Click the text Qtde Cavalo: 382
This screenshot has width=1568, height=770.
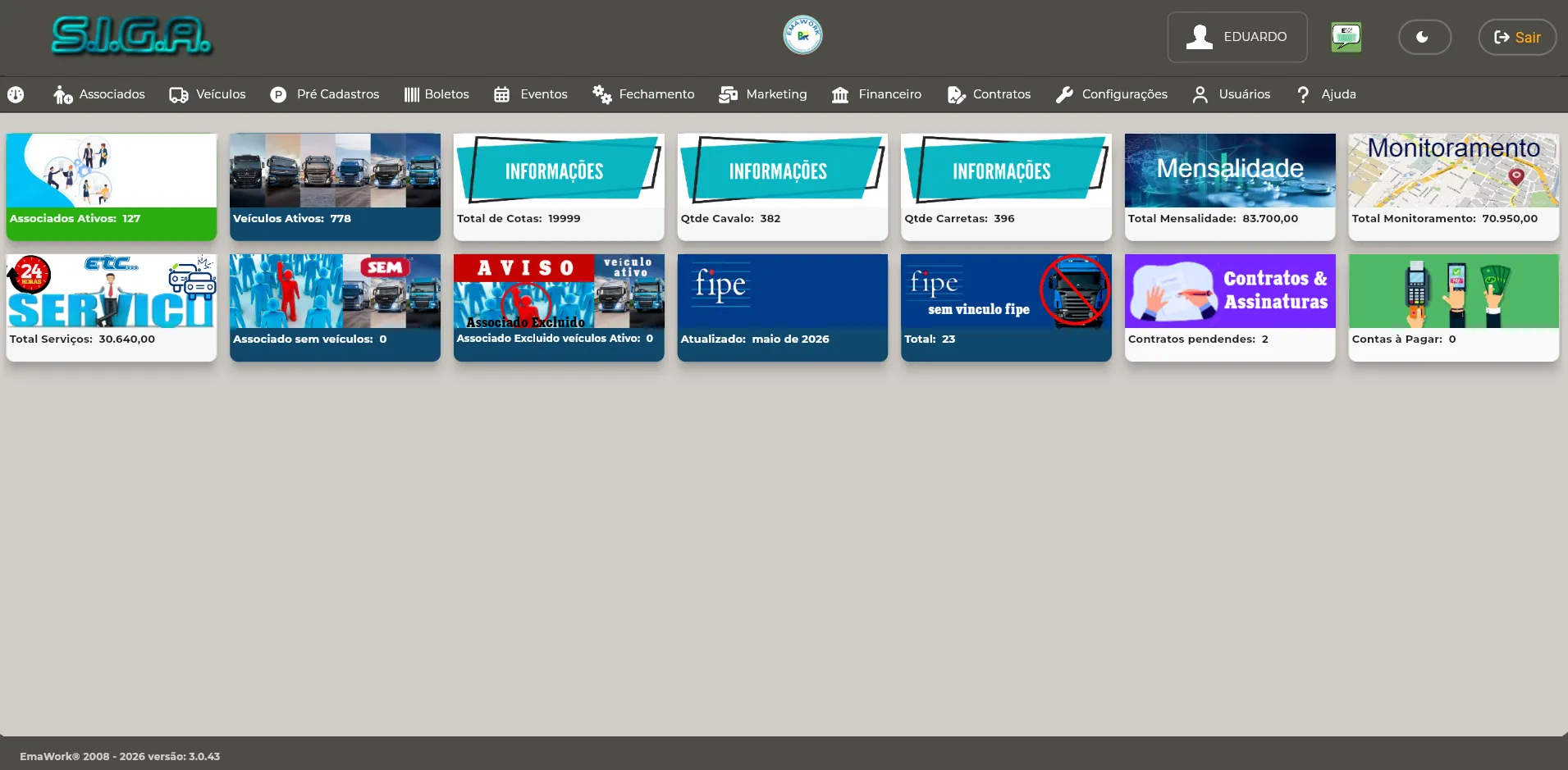(x=730, y=219)
